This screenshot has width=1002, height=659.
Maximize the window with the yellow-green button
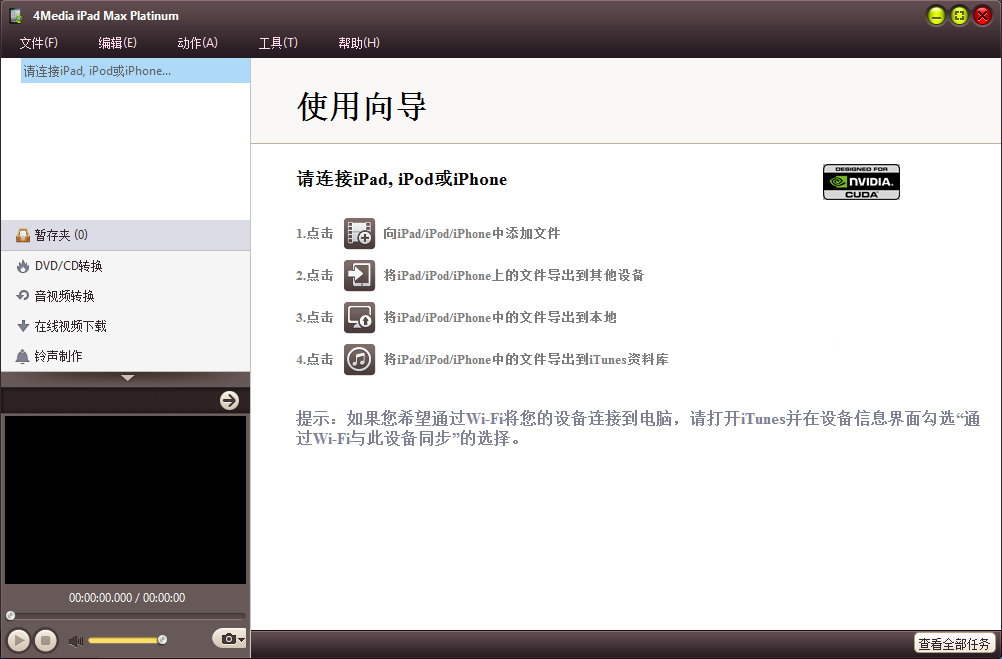[x=959, y=15]
